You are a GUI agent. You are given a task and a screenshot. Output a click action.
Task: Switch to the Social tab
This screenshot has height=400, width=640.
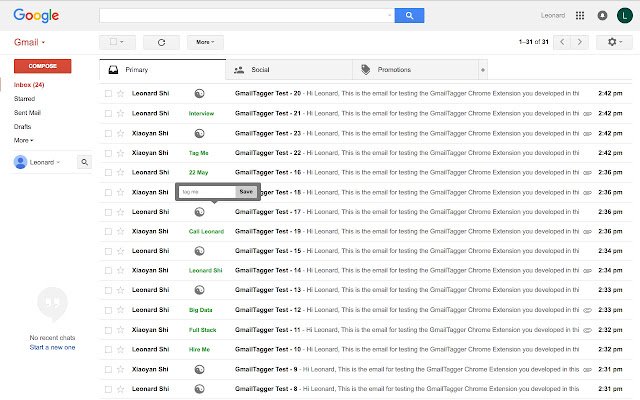point(289,70)
